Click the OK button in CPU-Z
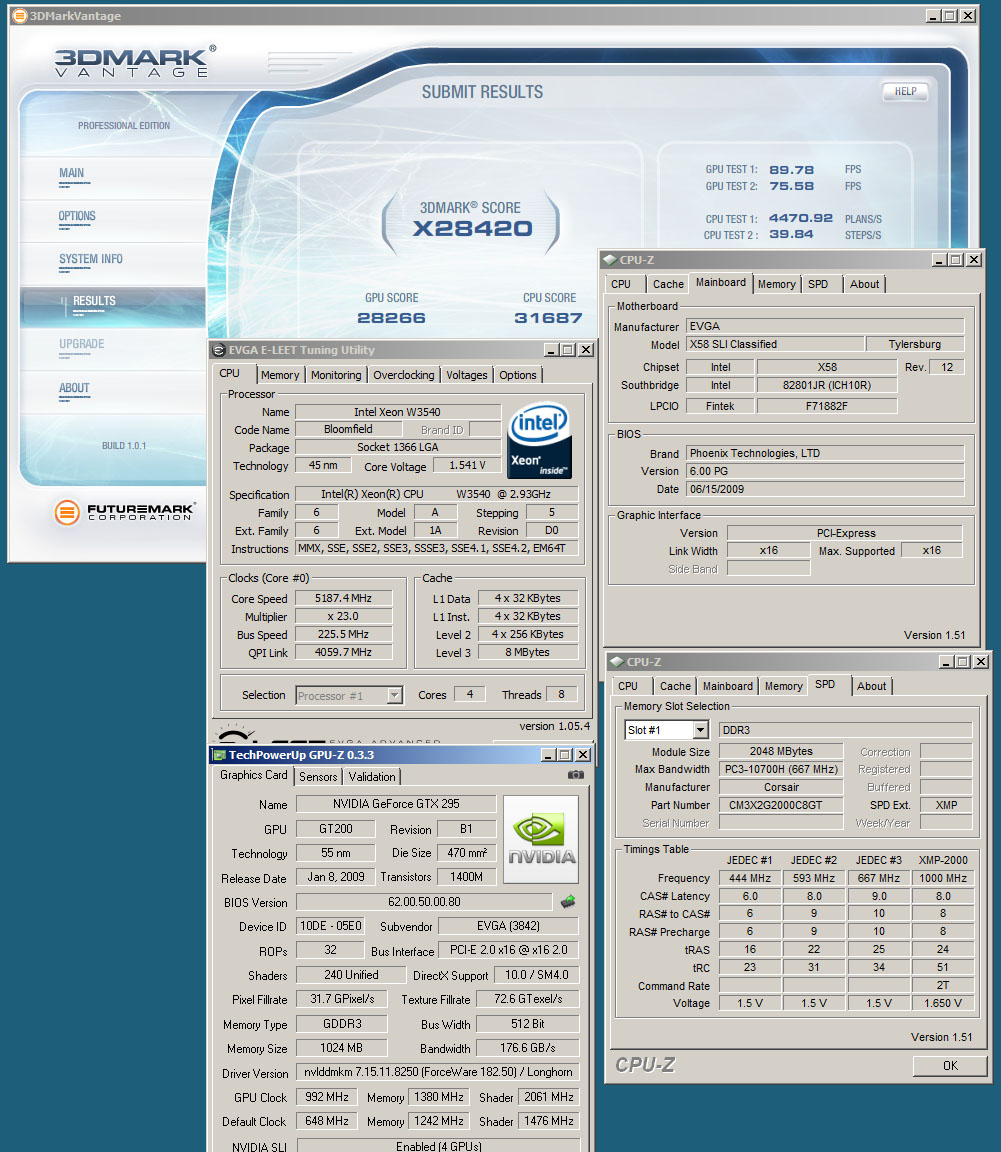 pyautogui.click(x=950, y=1065)
